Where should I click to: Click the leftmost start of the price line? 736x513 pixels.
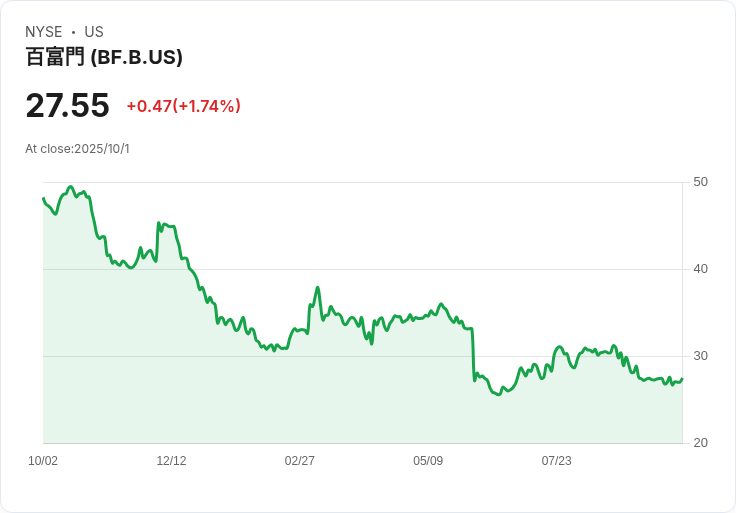point(43,198)
